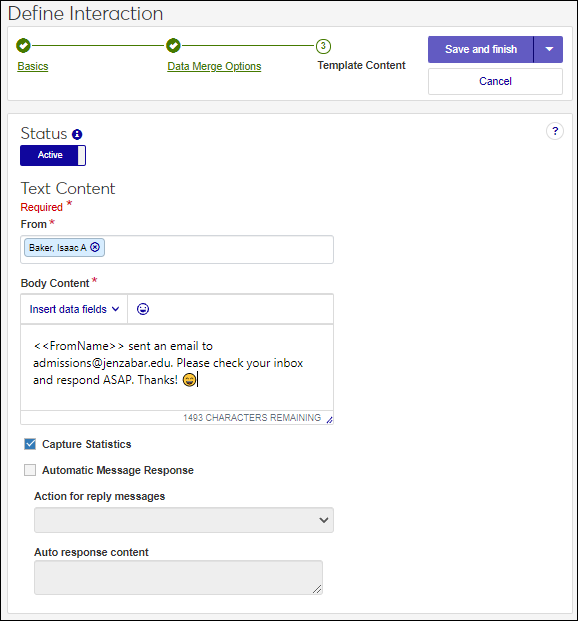Remove Baker, Isaac A from the From field
The height and width of the screenshot is (621, 578).
[95, 247]
